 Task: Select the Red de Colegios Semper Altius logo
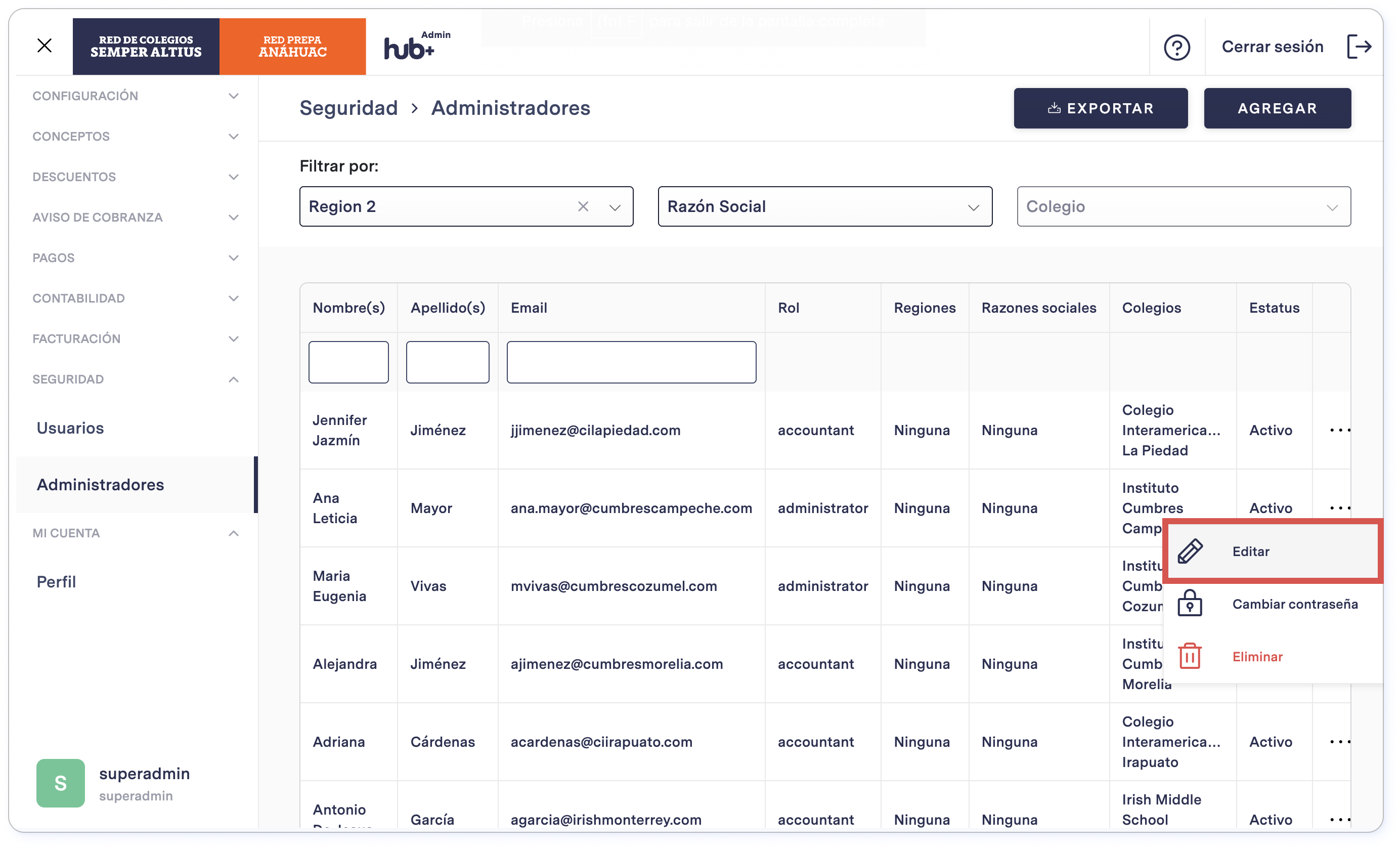[x=146, y=47]
